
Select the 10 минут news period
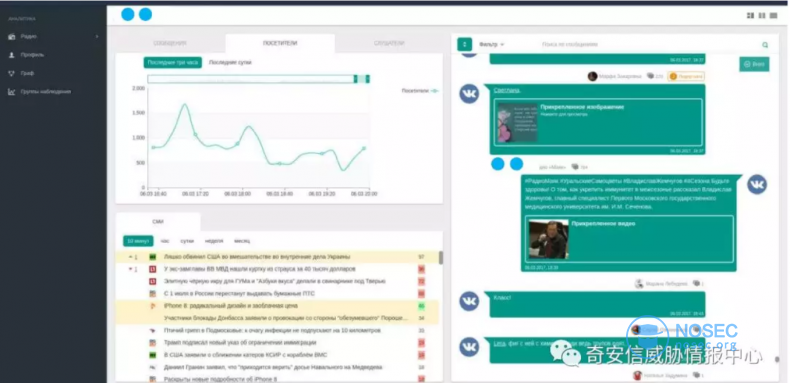(138, 241)
